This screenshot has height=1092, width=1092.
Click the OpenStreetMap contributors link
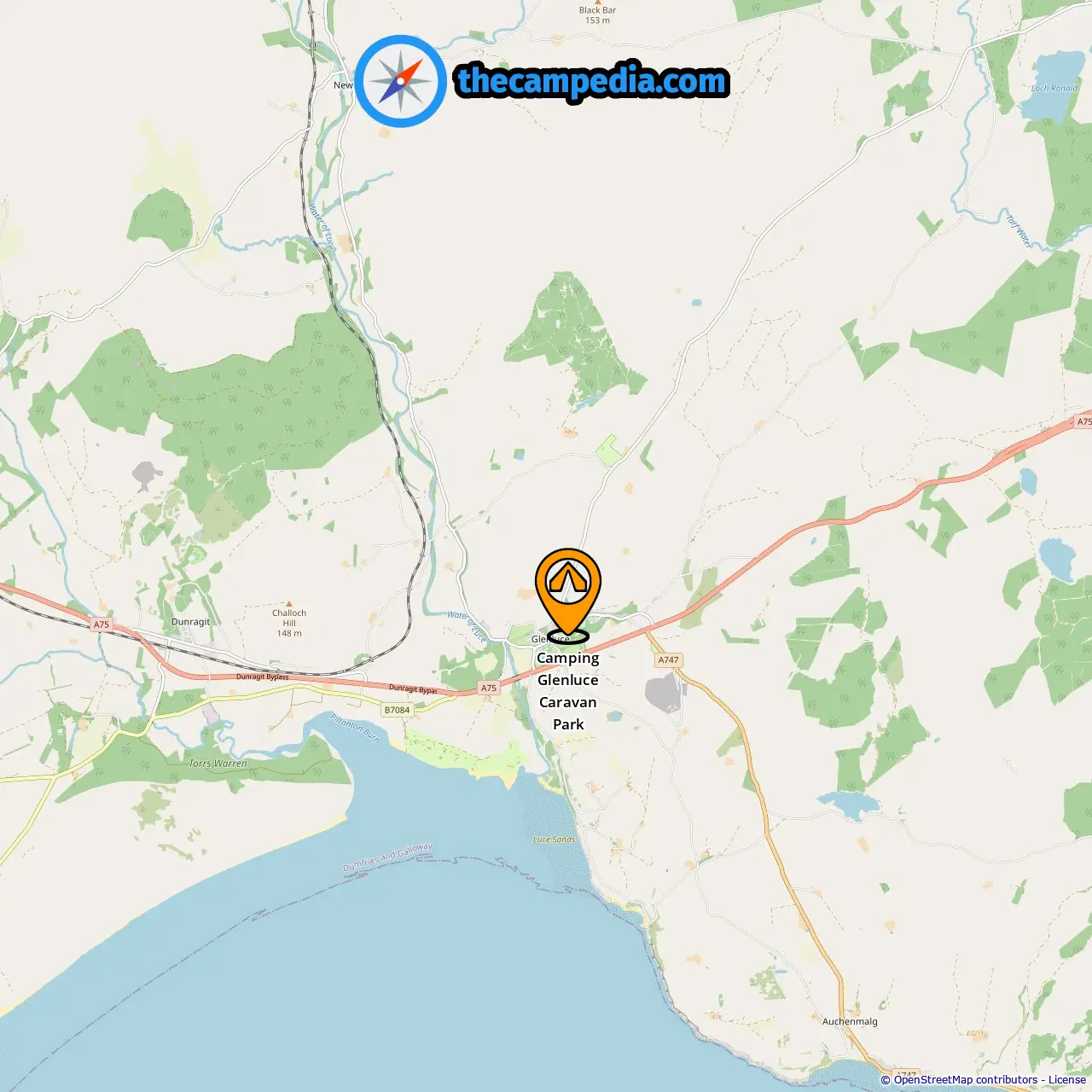[966, 1080]
